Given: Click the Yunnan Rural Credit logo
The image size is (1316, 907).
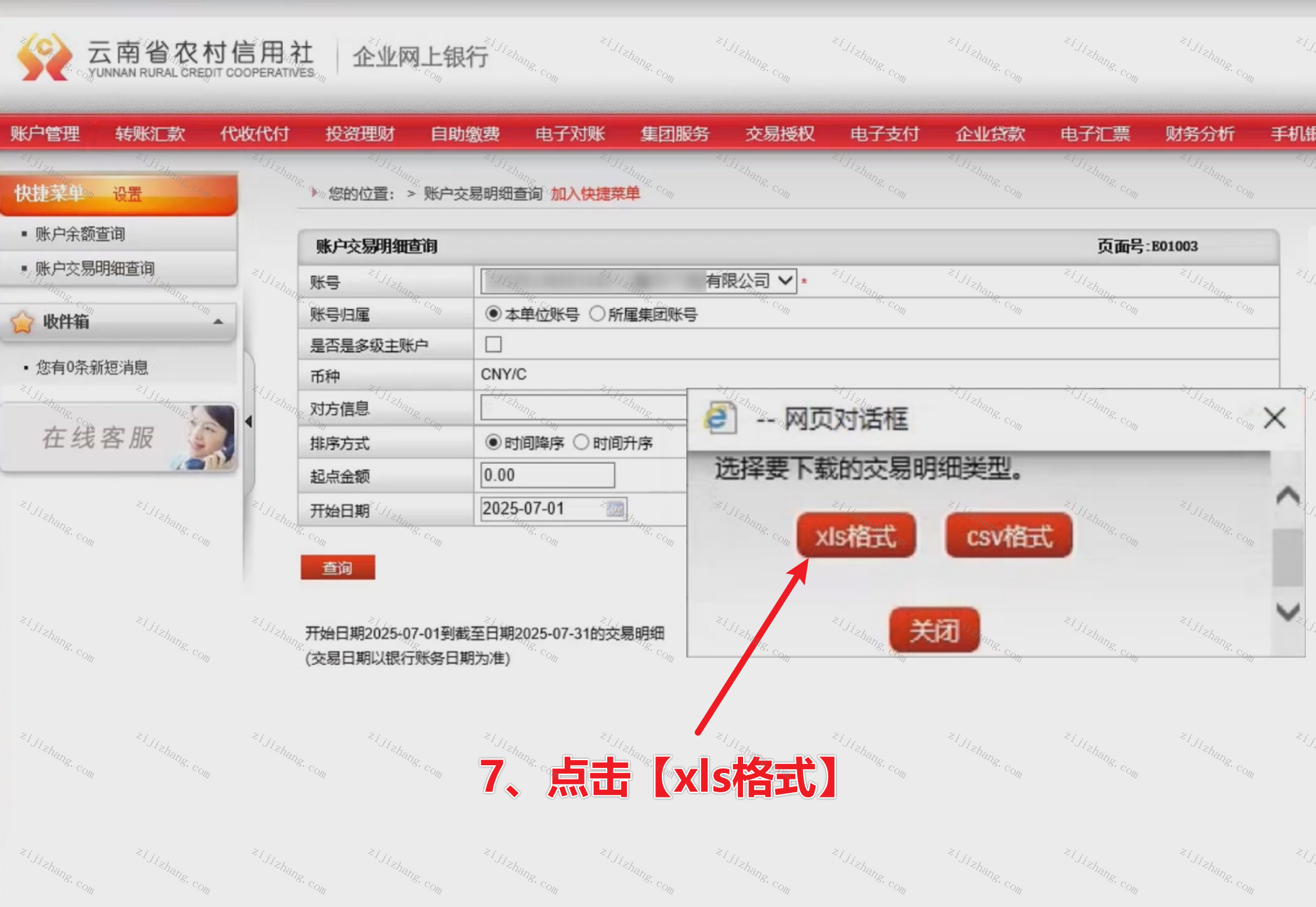Looking at the screenshot, I should click(44, 57).
